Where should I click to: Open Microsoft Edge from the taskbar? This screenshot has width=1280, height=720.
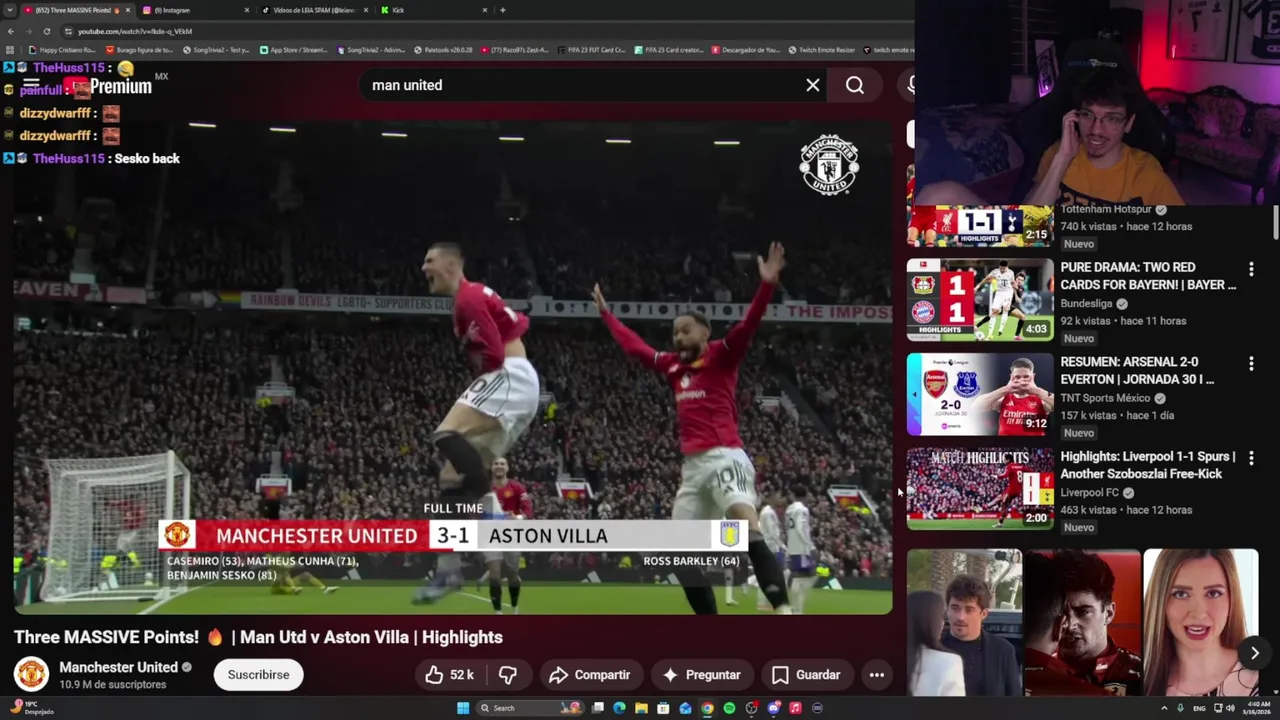[619, 708]
